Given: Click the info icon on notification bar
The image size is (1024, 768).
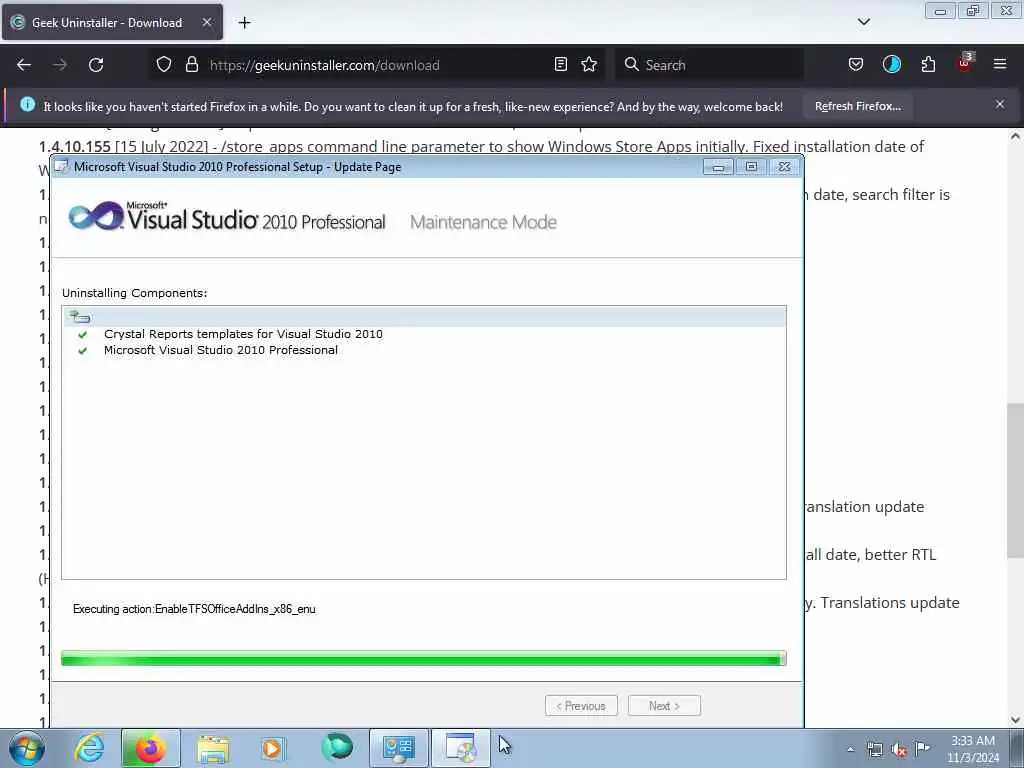Looking at the screenshot, I should (27, 104).
